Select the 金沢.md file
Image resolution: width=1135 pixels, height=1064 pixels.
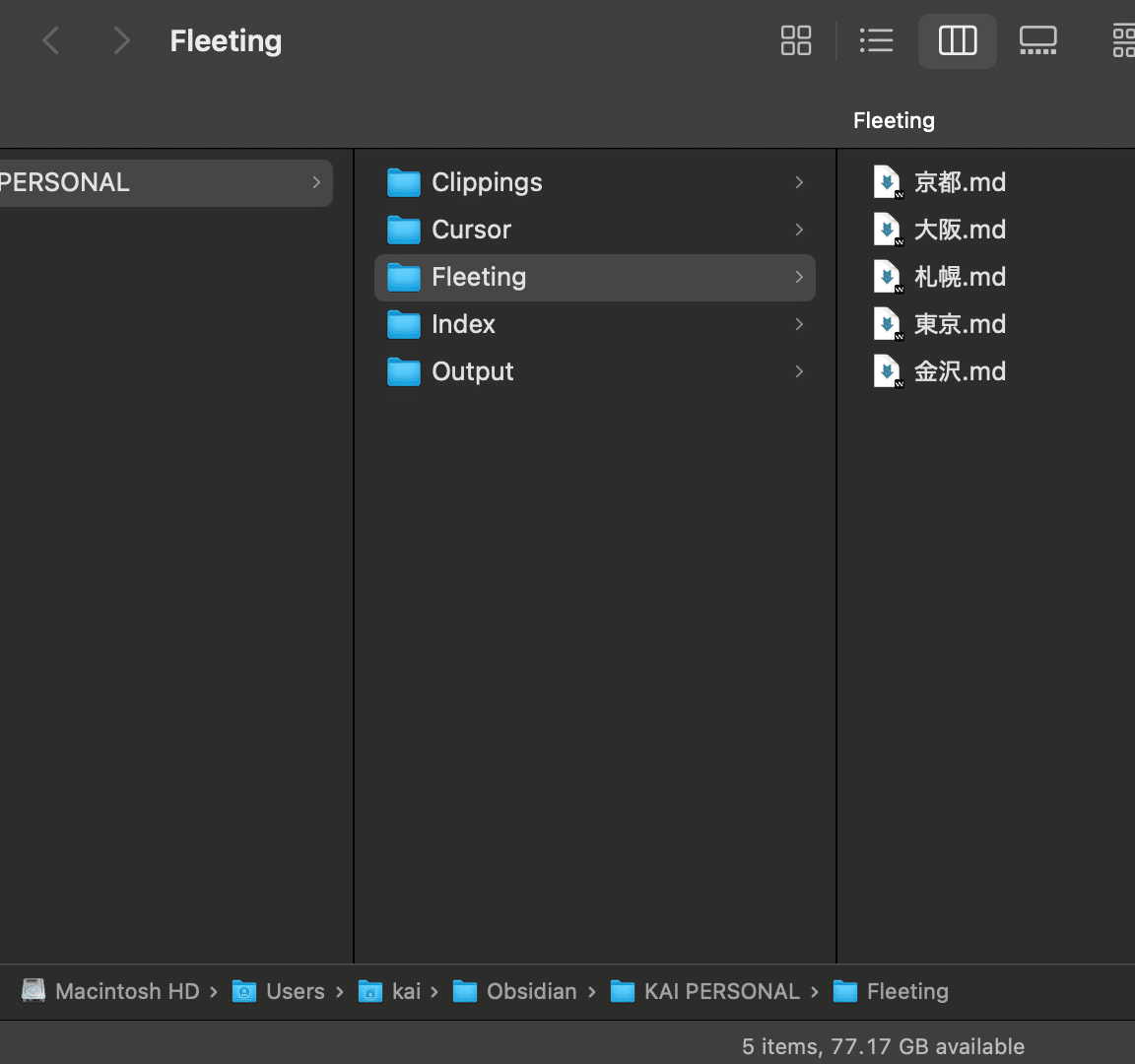[x=960, y=371]
